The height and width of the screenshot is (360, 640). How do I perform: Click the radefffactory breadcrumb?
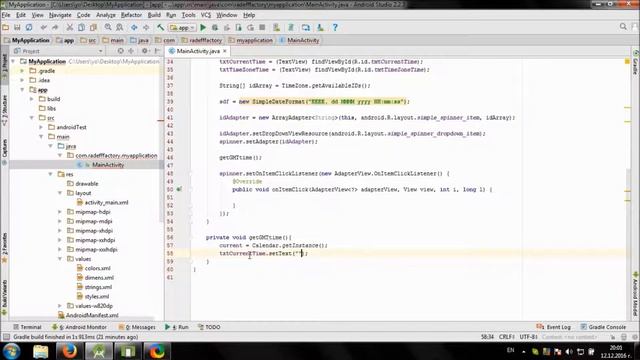(x=205, y=40)
